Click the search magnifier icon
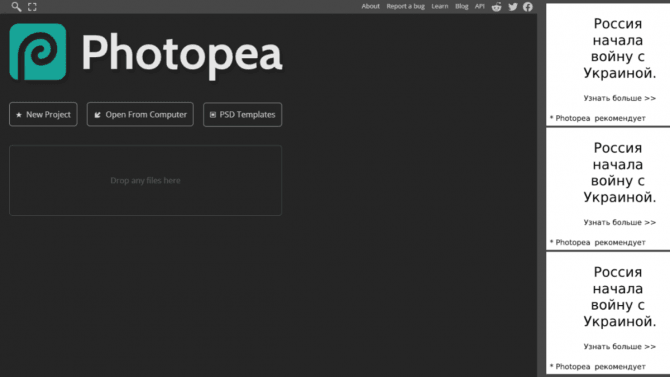Image resolution: width=670 pixels, height=377 pixels. [x=16, y=6]
